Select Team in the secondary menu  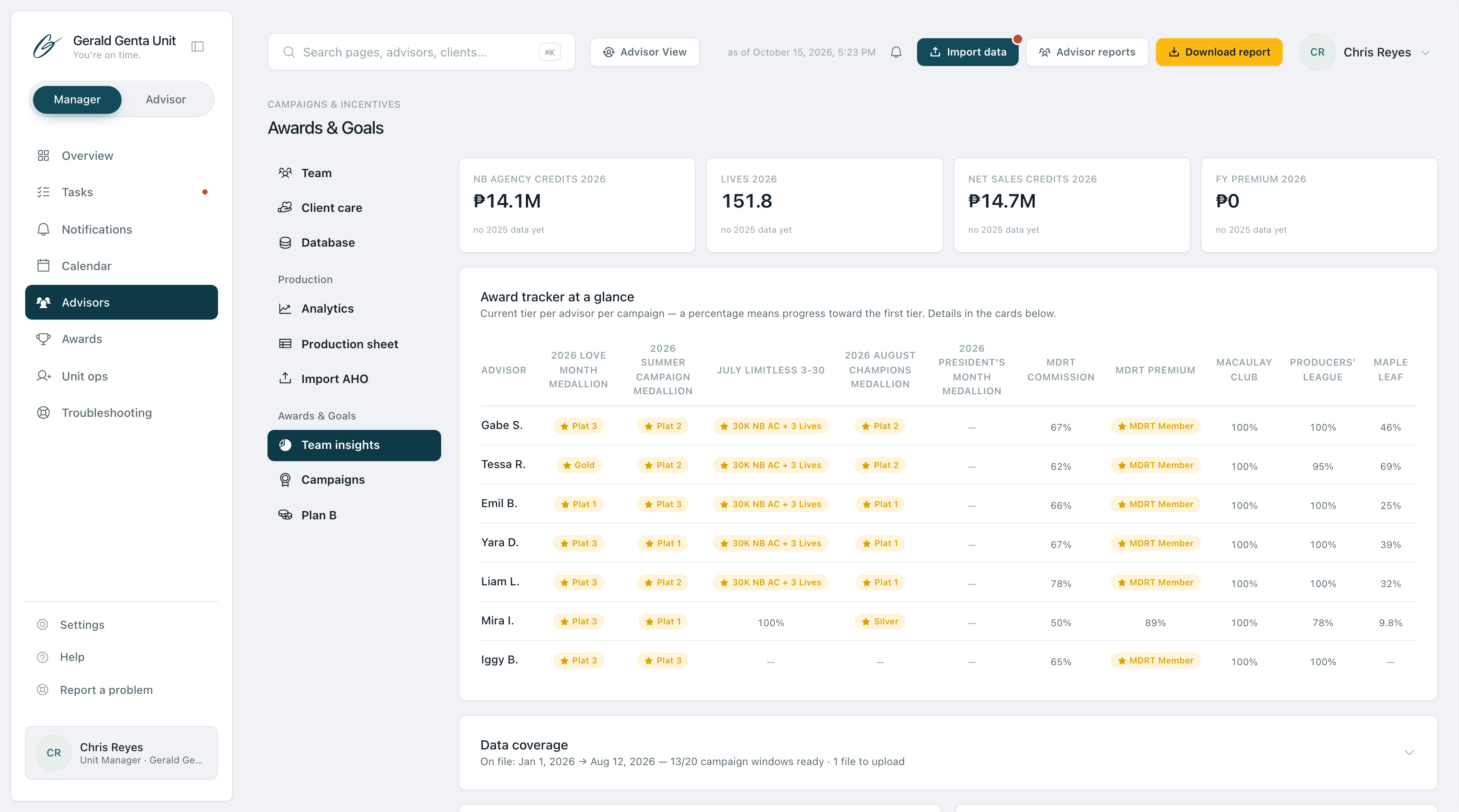click(x=354, y=173)
